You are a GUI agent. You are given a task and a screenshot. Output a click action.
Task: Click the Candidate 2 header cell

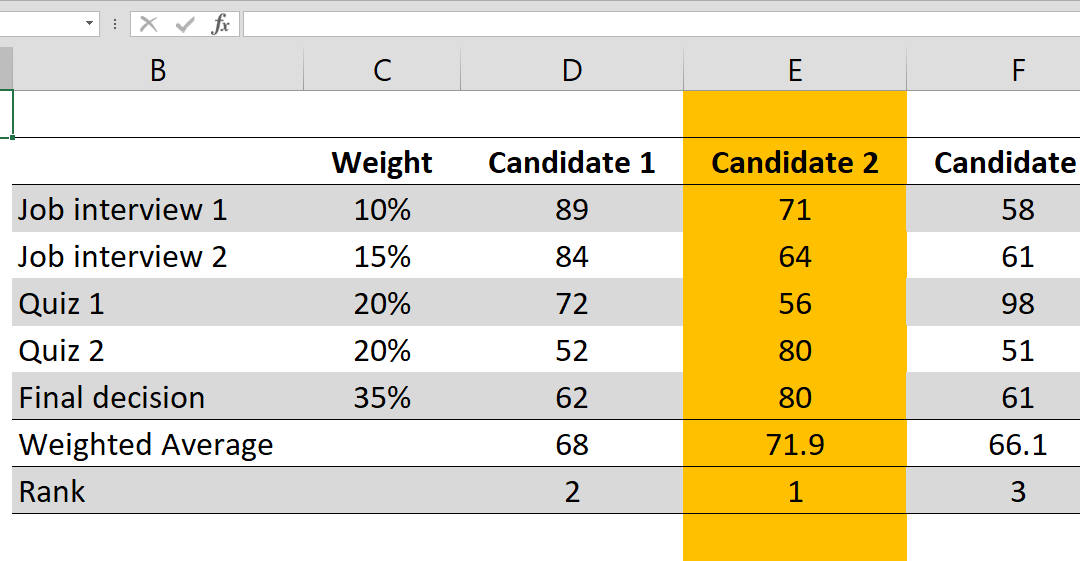point(795,162)
